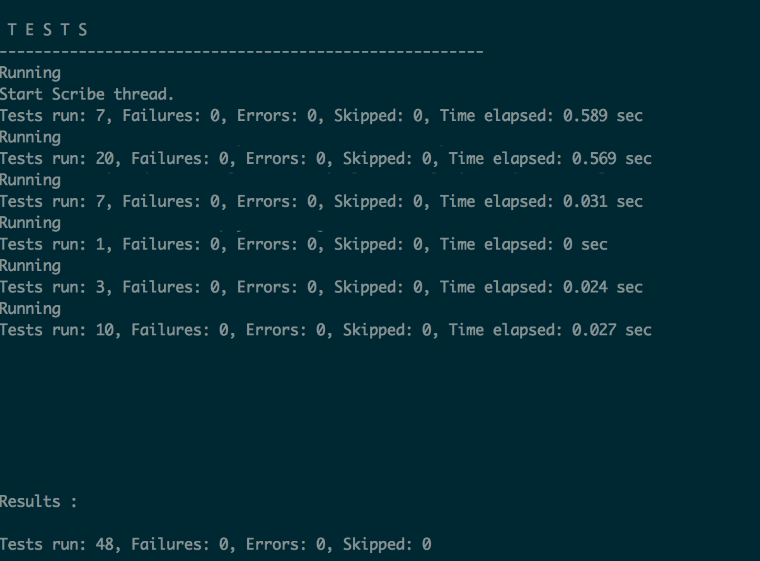This screenshot has height=561, width=760.
Task: Click the last Running line above 'Tests run: 10'
Action: coord(31,309)
